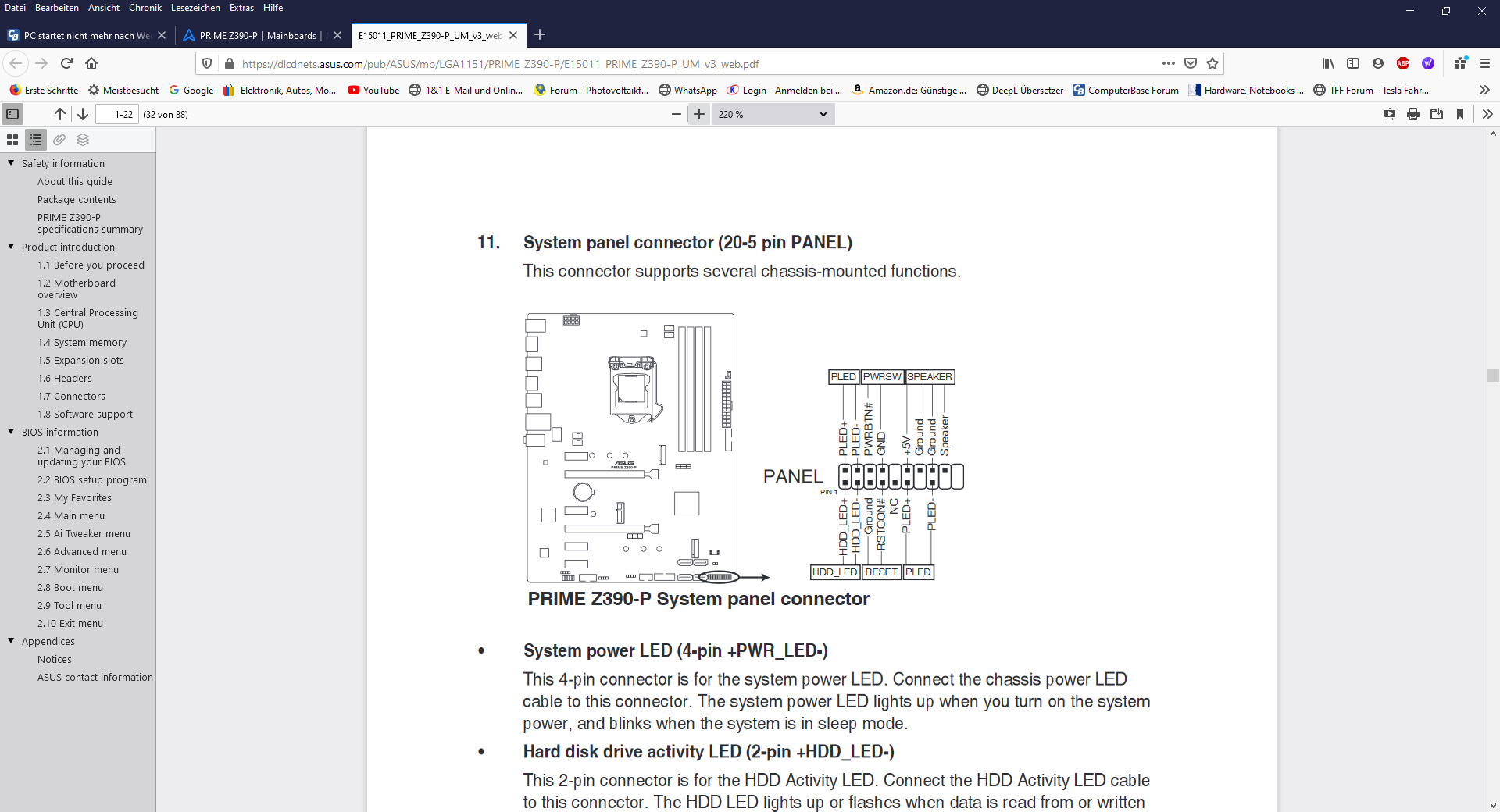Go to previous PDF page
The height and width of the screenshot is (812, 1500).
(60, 114)
